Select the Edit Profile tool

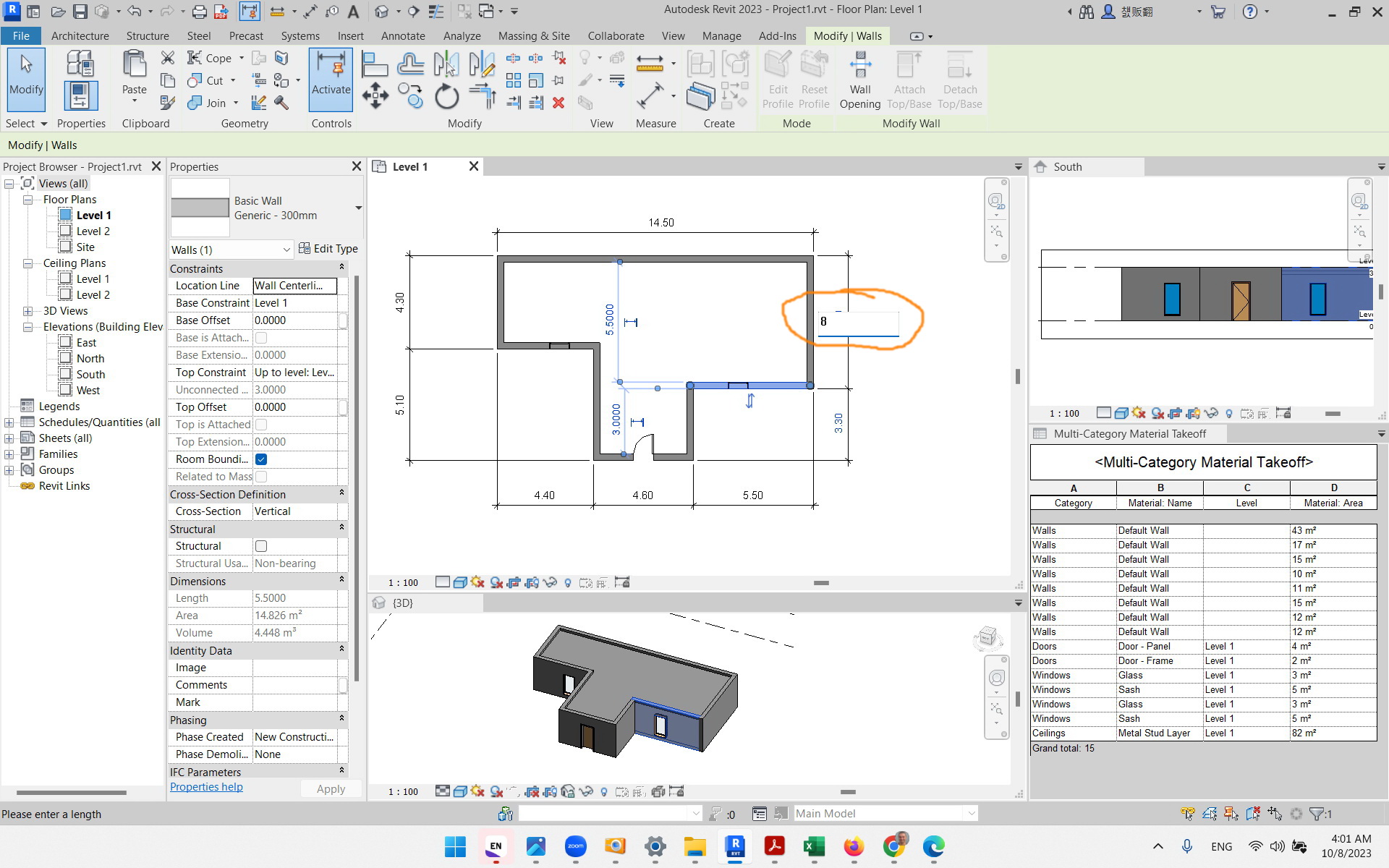[x=777, y=78]
